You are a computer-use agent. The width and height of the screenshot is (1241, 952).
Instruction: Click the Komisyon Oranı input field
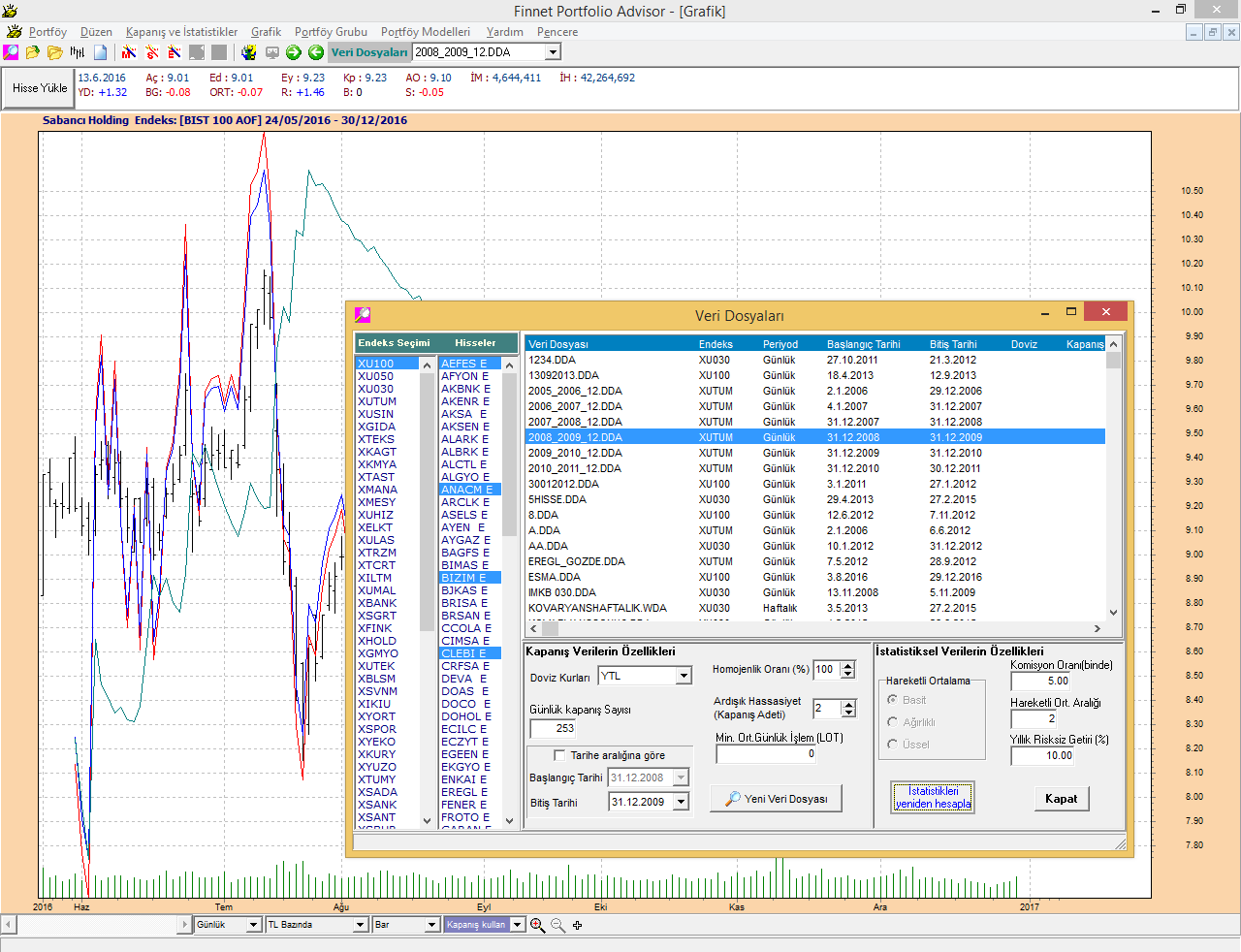pyautogui.click(x=1040, y=682)
